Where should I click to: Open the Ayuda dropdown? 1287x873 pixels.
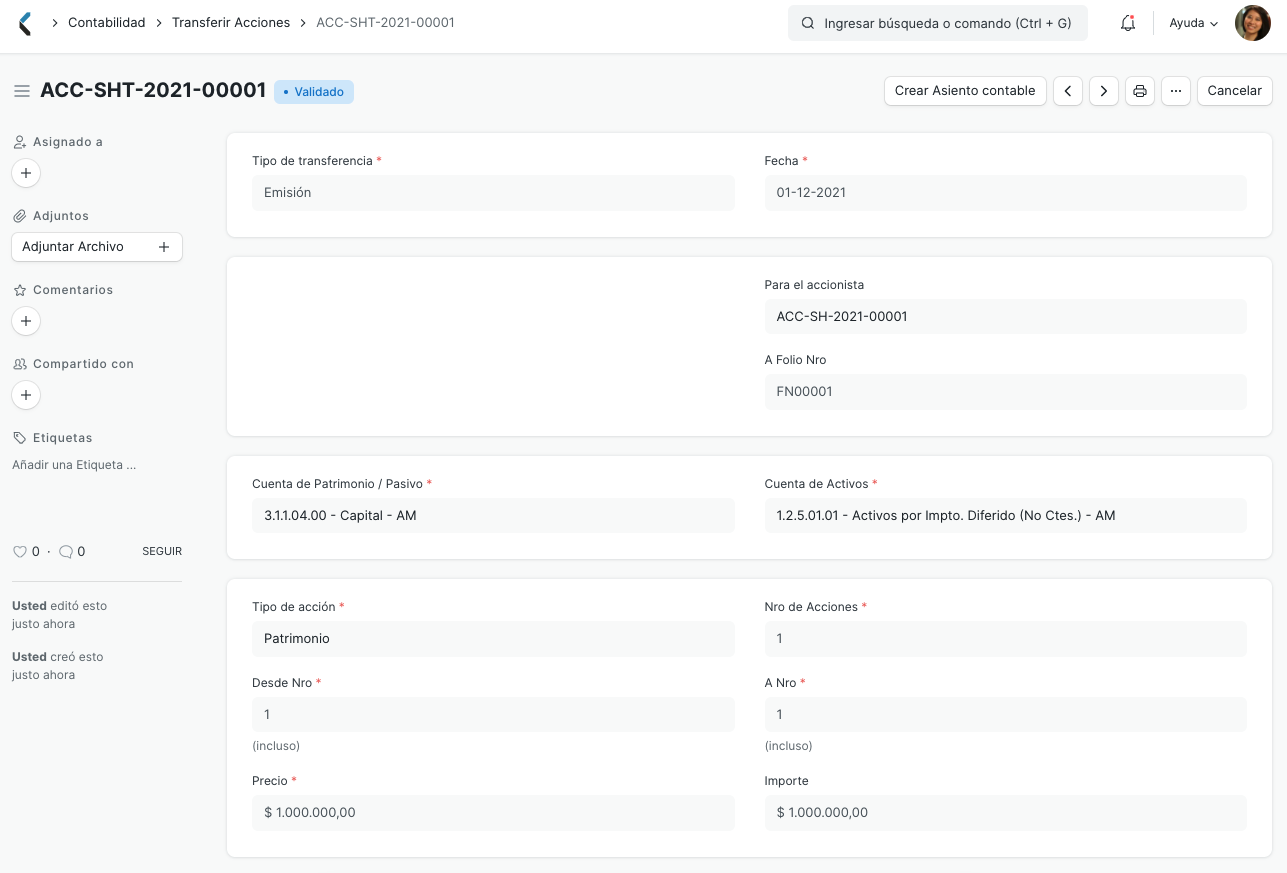coord(1194,23)
